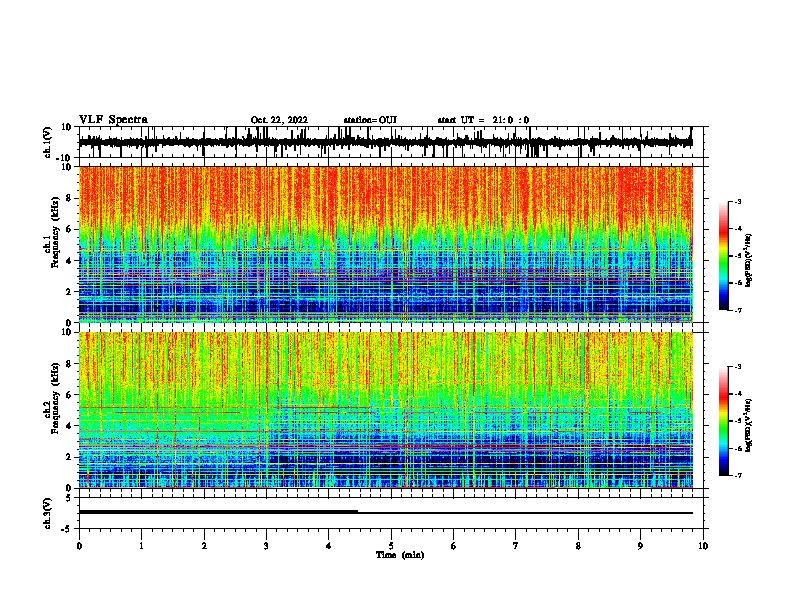This screenshot has width=792, height=612.
Task: Click the ch.3(V) flat line trace
Action: [385, 512]
